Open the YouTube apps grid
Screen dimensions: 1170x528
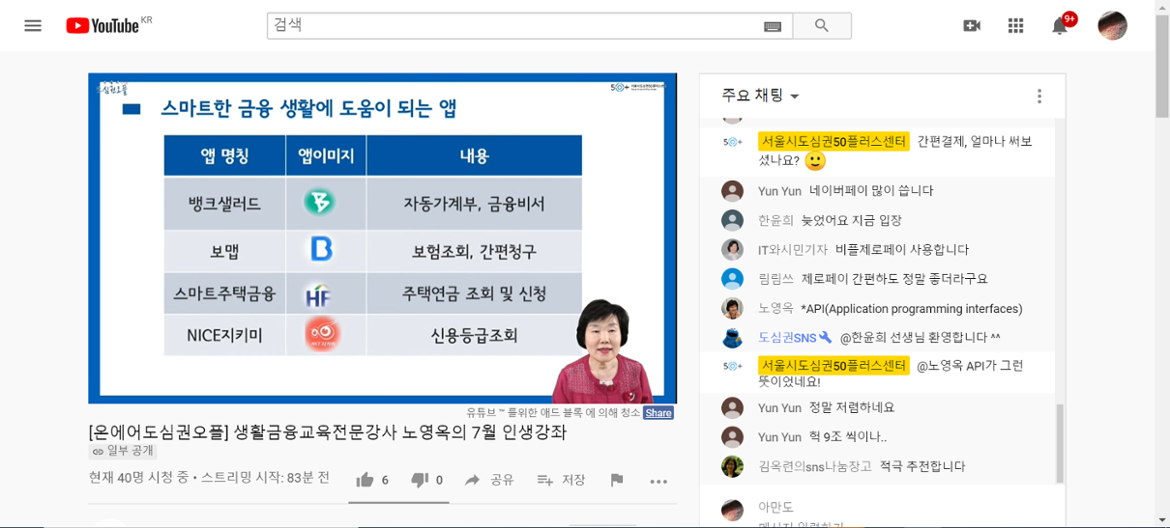tap(1015, 26)
